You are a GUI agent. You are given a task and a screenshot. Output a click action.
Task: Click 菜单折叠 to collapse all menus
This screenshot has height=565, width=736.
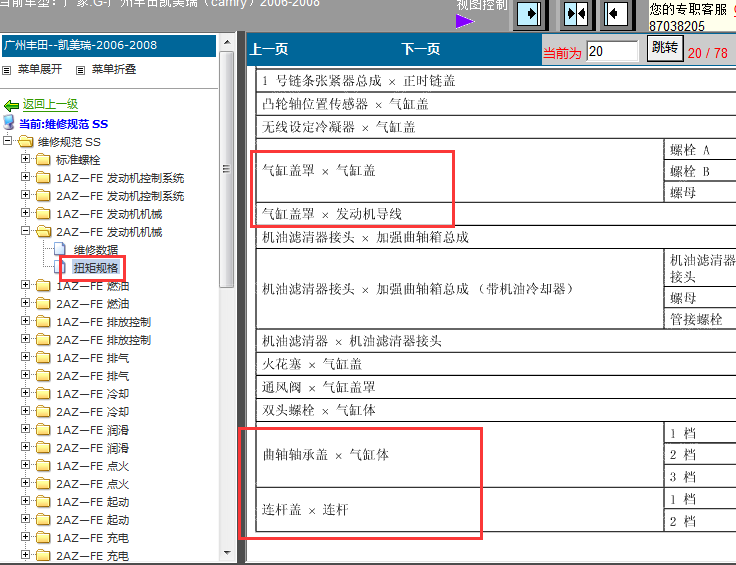coord(114,69)
